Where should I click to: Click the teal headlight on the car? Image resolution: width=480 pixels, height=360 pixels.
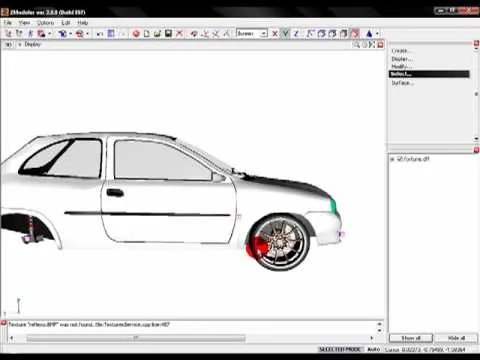coord(333,204)
